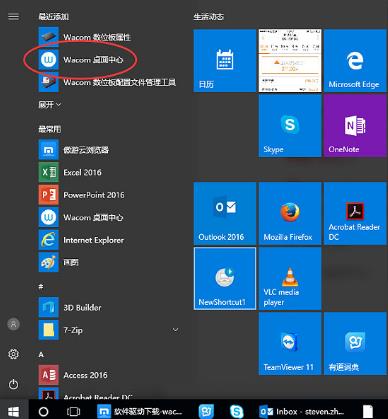Open the 7-Zip folder entry
Image resolution: width=388 pixels, height=419 pixels.
pyautogui.click(x=108, y=330)
